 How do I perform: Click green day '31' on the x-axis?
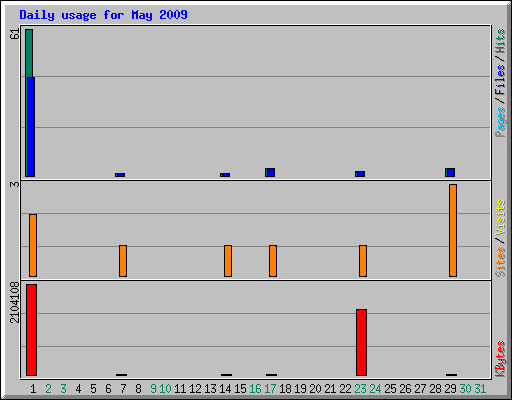[x=480, y=389]
